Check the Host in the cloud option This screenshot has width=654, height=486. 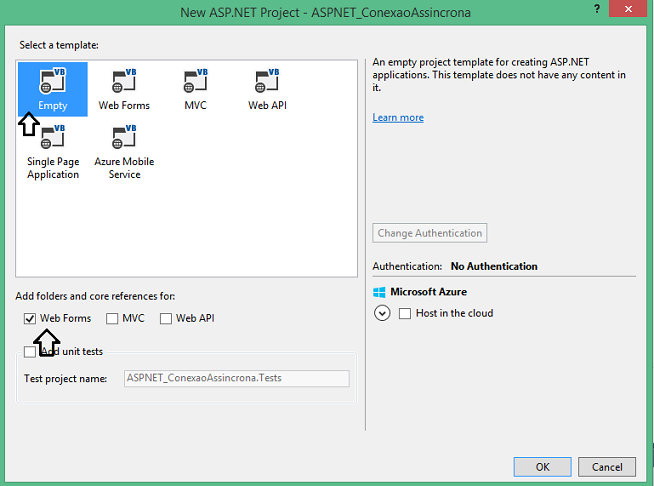pyautogui.click(x=405, y=313)
